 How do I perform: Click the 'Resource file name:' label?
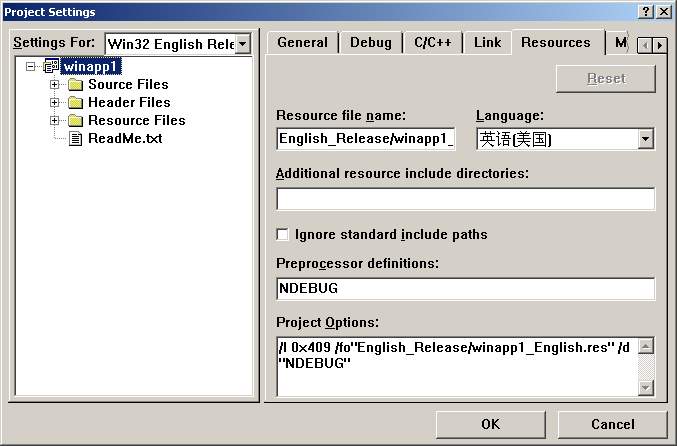(341, 116)
